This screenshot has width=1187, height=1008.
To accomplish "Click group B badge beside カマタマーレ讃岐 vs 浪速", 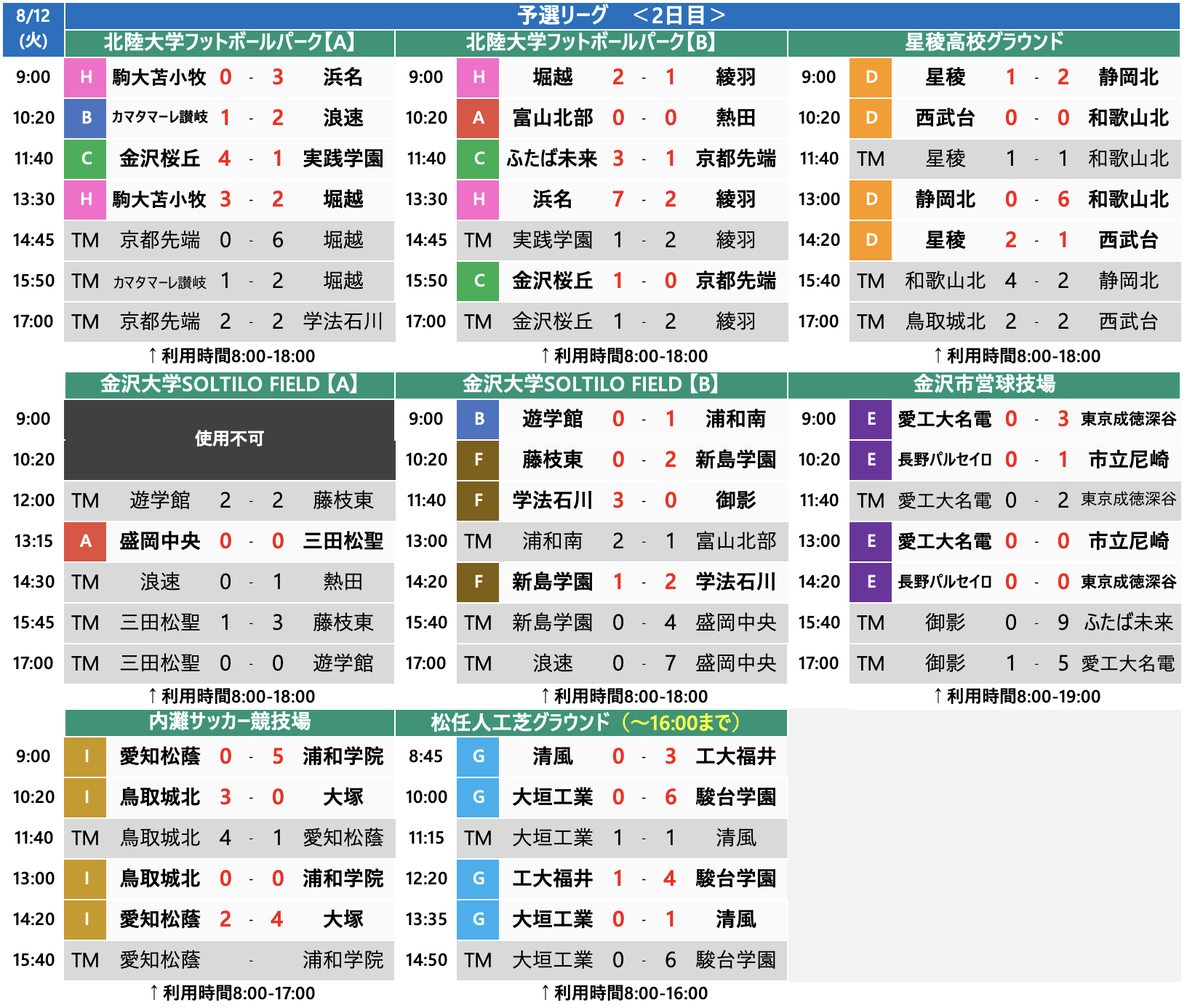I will [x=86, y=118].
